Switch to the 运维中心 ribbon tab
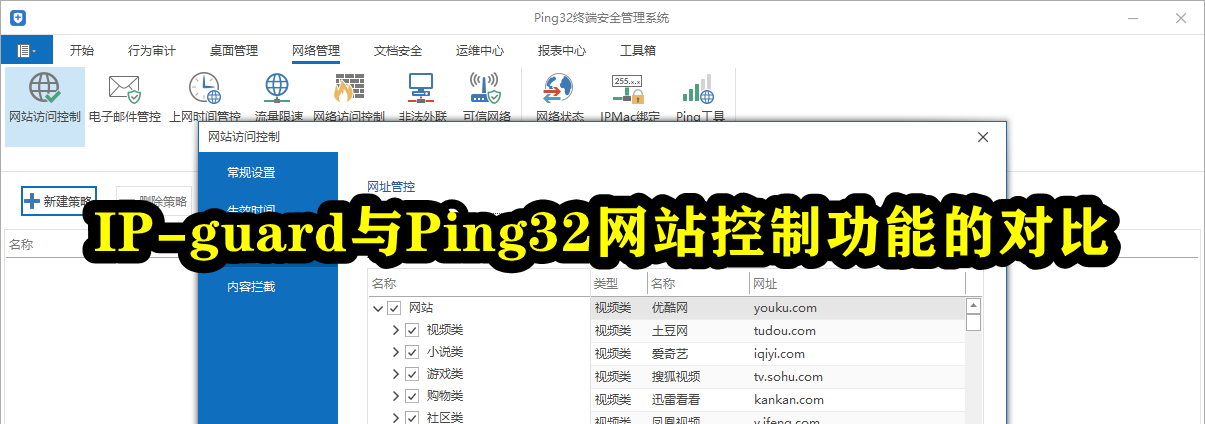Viewport: 1205px width, 424px height. [480, 51]
